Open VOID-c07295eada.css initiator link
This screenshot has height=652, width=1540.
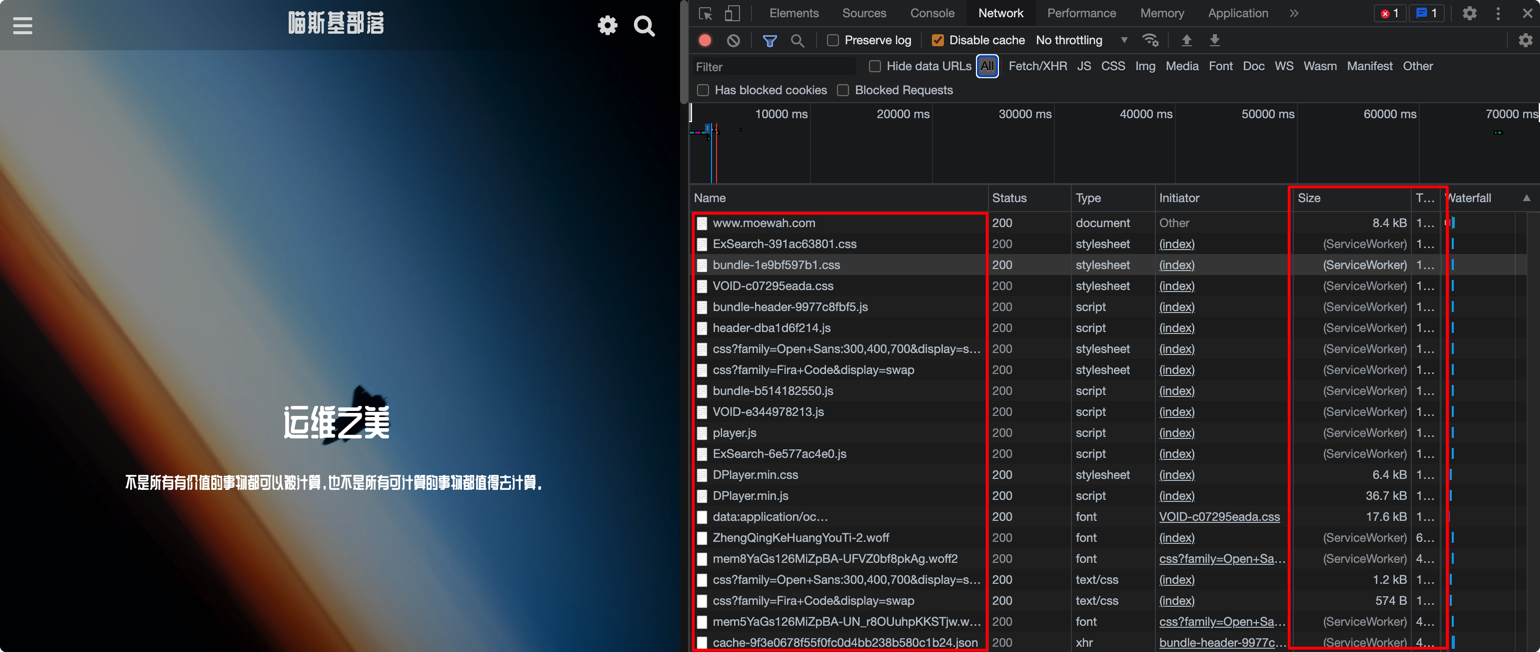[x=1219, y=517]
